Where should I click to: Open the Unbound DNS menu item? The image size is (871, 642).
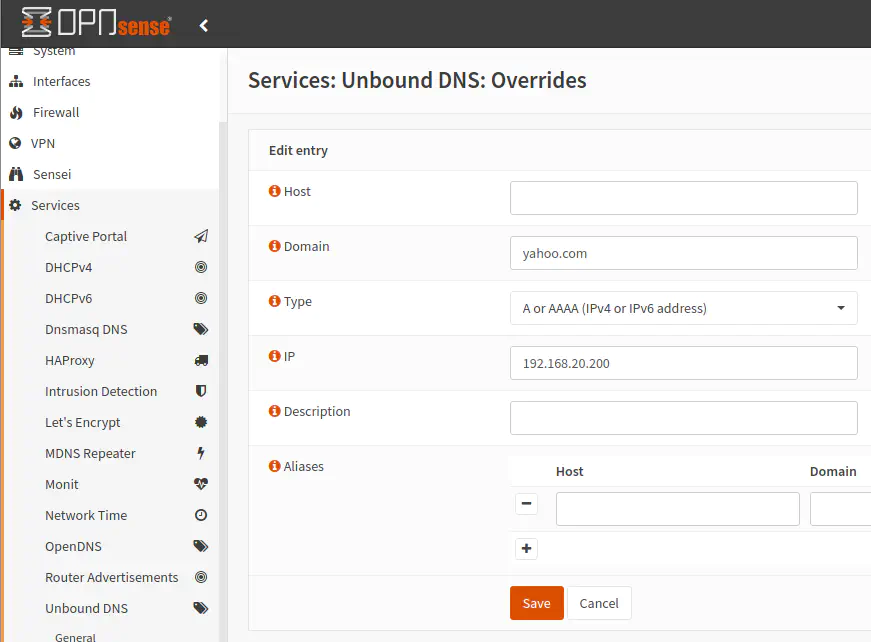point(86,608)
